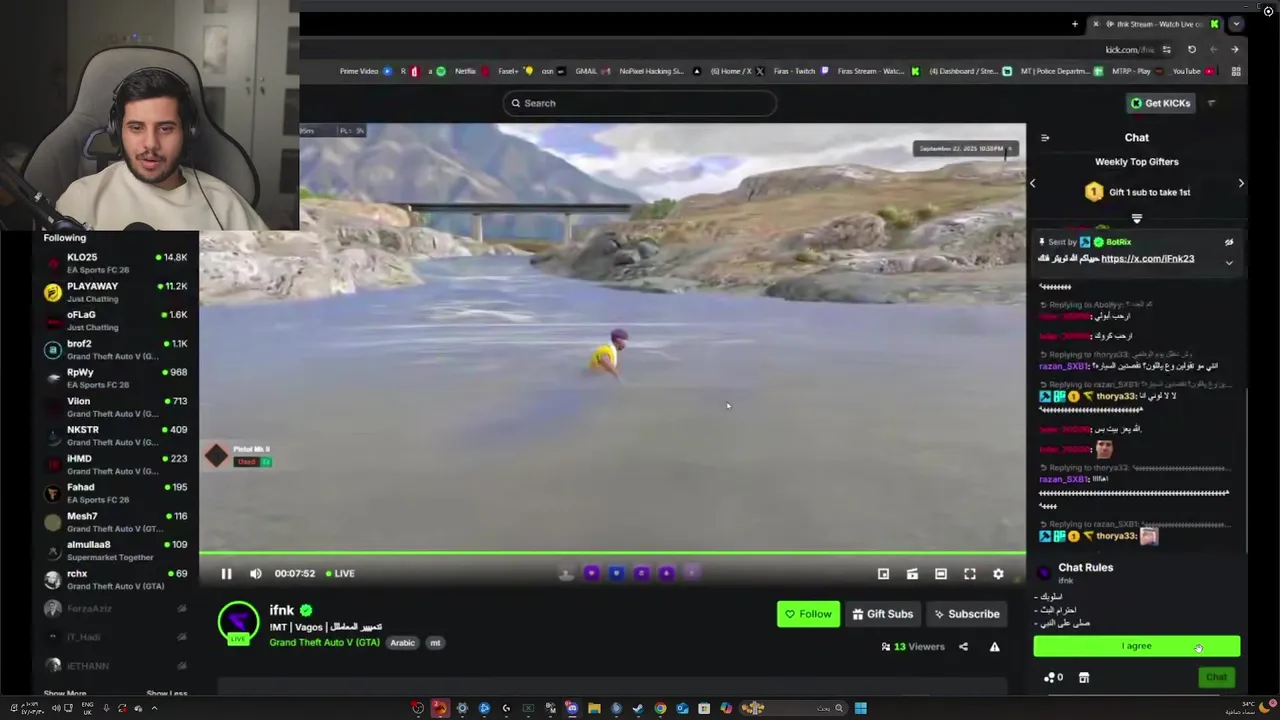The width and height of the screenshot is (1280, 720).
Task: Open the ifnk channel avatar
Action: (238, 622)
